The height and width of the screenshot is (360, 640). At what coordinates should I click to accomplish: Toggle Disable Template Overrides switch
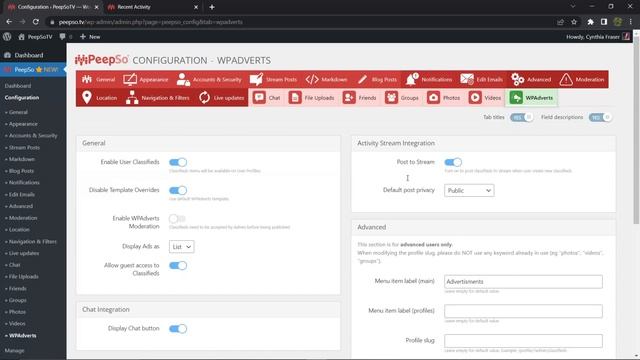[x=178, y=190]
